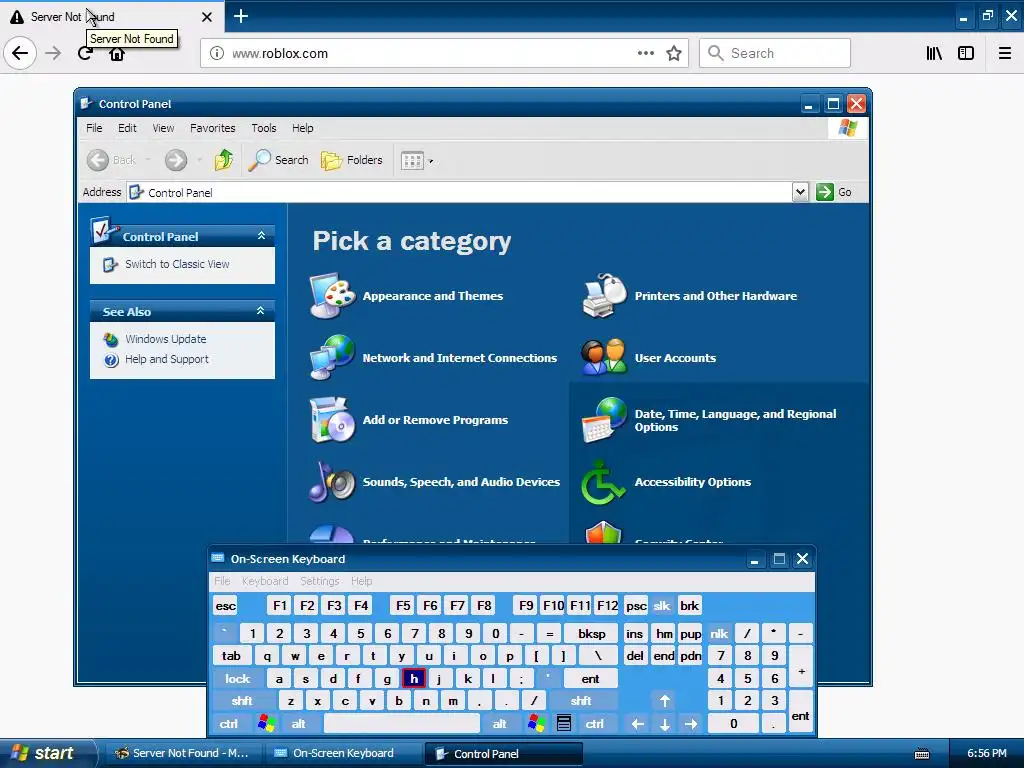Image resolution: width=1024 pixels, height=768 pixels.
Task: Open User Accounts icon
Action: (x=605, y=357)
